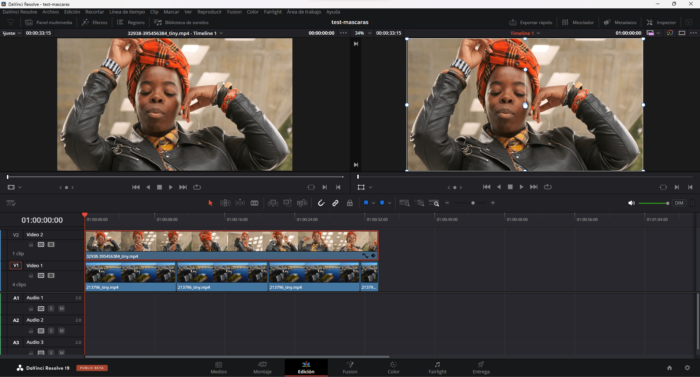Viewport: 700px width, 377px height.
Task: Open the marker color dropdown arrow
Action: 389,203
